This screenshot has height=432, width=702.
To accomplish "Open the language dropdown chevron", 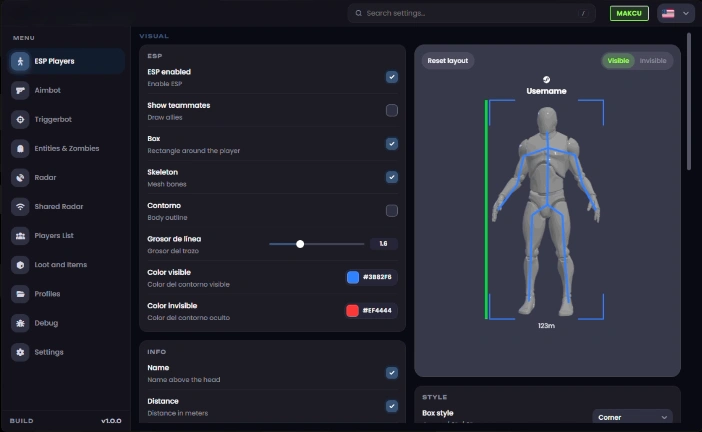I will pyautogui.click(x=686, y=13).
